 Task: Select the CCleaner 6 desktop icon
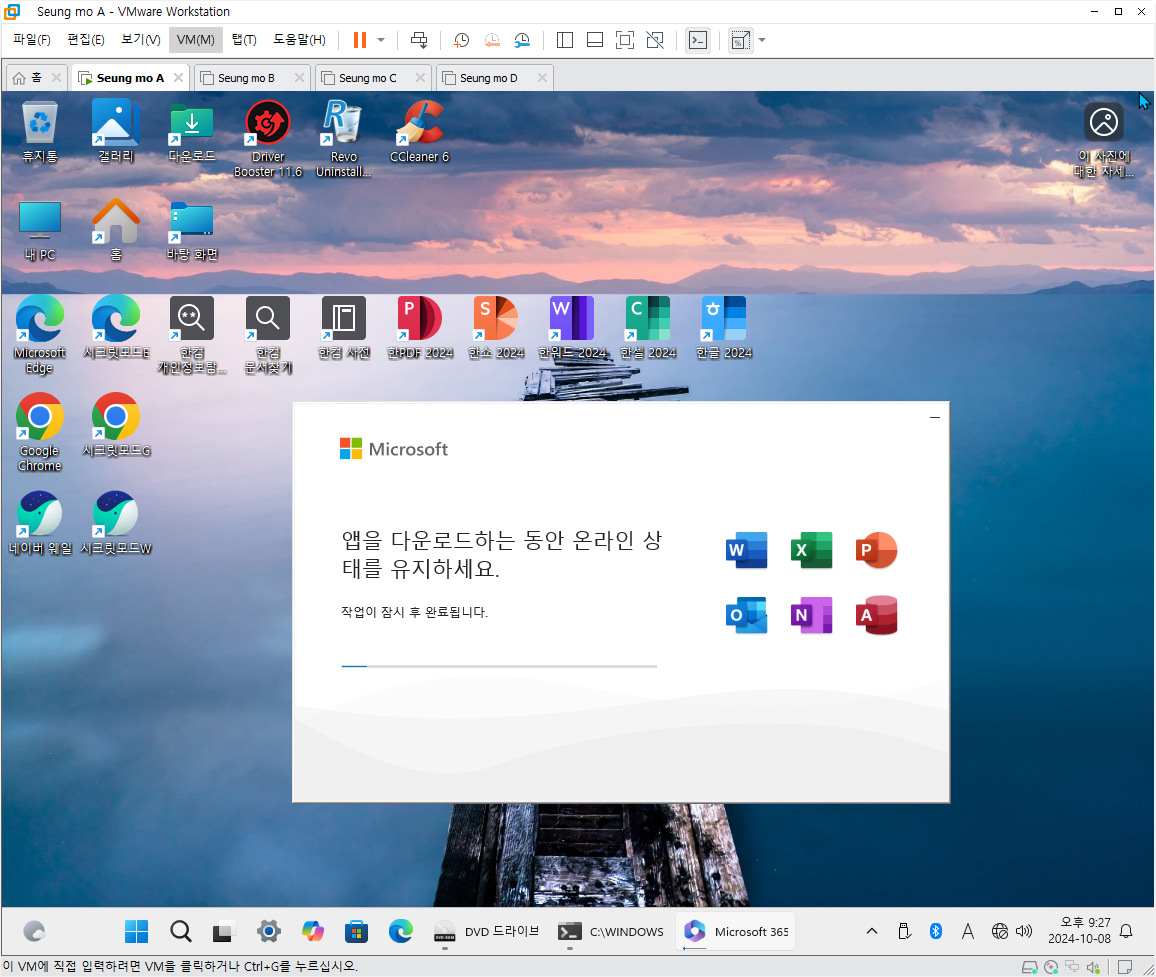419,132
